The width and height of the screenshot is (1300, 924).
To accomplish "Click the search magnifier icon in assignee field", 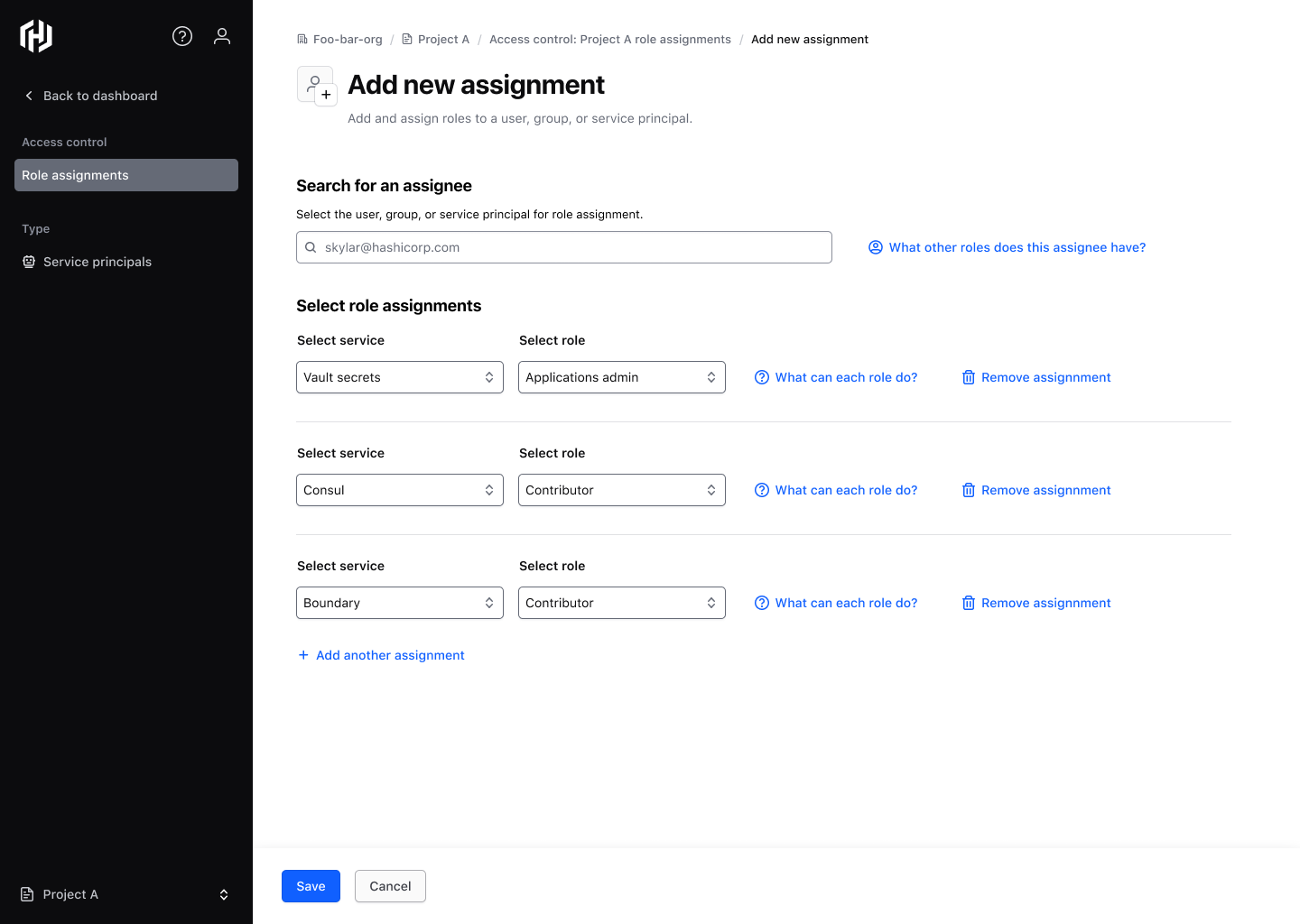I will pos(311,247).
